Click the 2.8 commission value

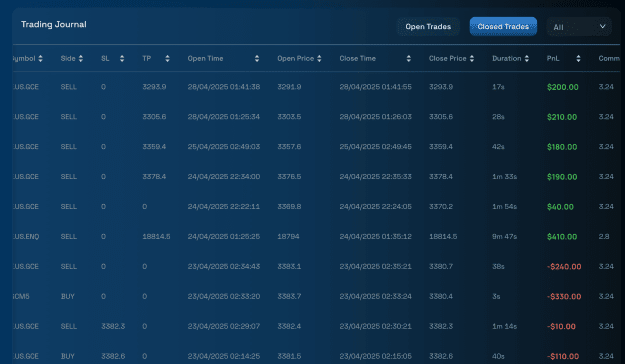click(603, 236)
